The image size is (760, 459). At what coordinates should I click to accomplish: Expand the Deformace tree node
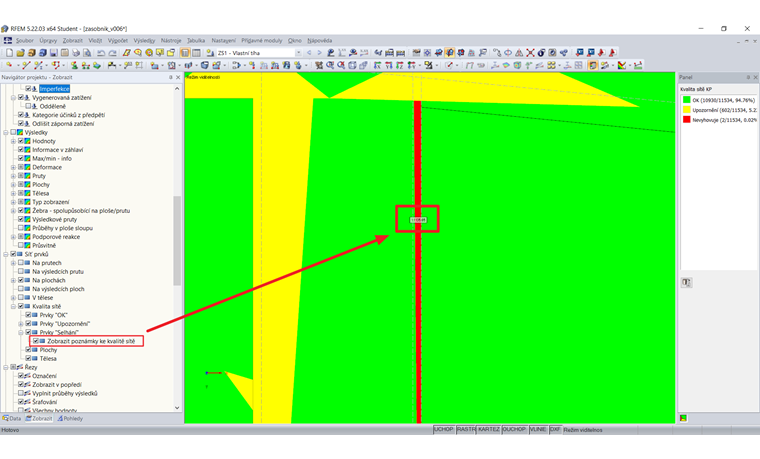[14, 167]
